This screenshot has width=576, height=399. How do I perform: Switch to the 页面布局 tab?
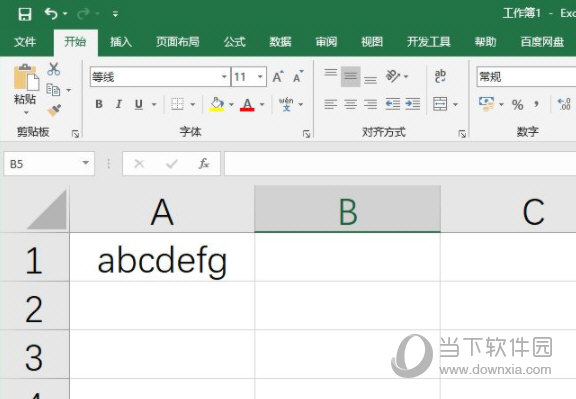point(178,42)
